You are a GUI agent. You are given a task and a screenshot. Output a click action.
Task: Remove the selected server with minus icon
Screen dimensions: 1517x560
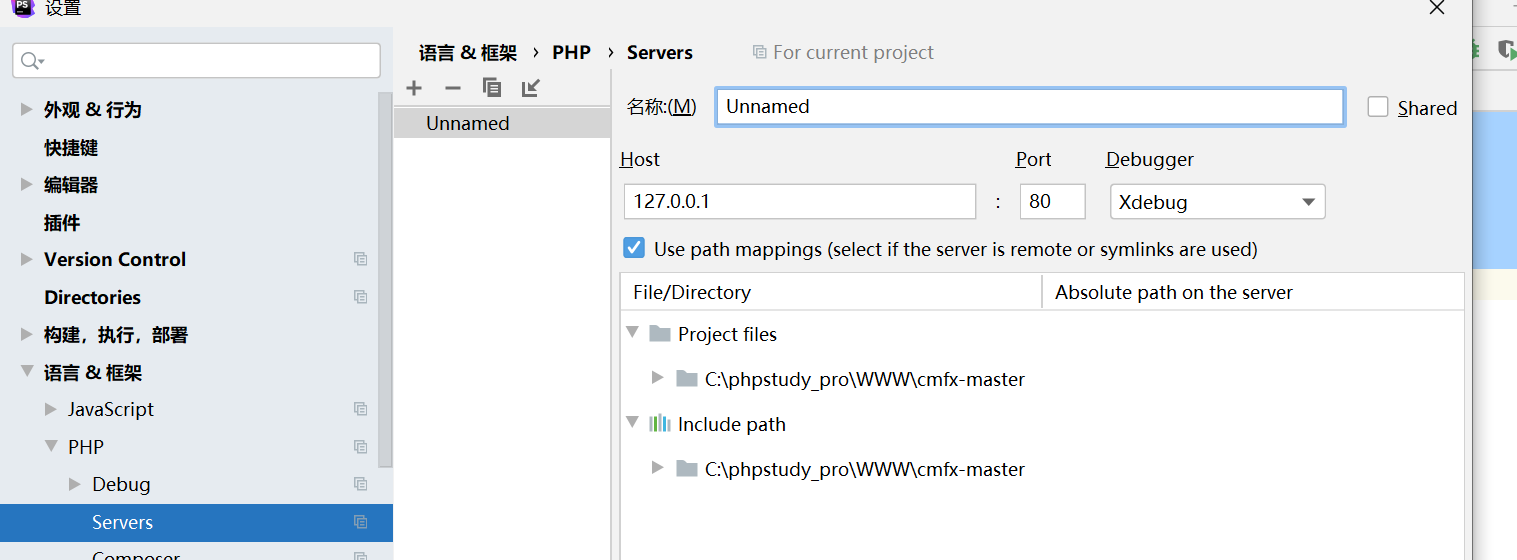coord(452,88)
